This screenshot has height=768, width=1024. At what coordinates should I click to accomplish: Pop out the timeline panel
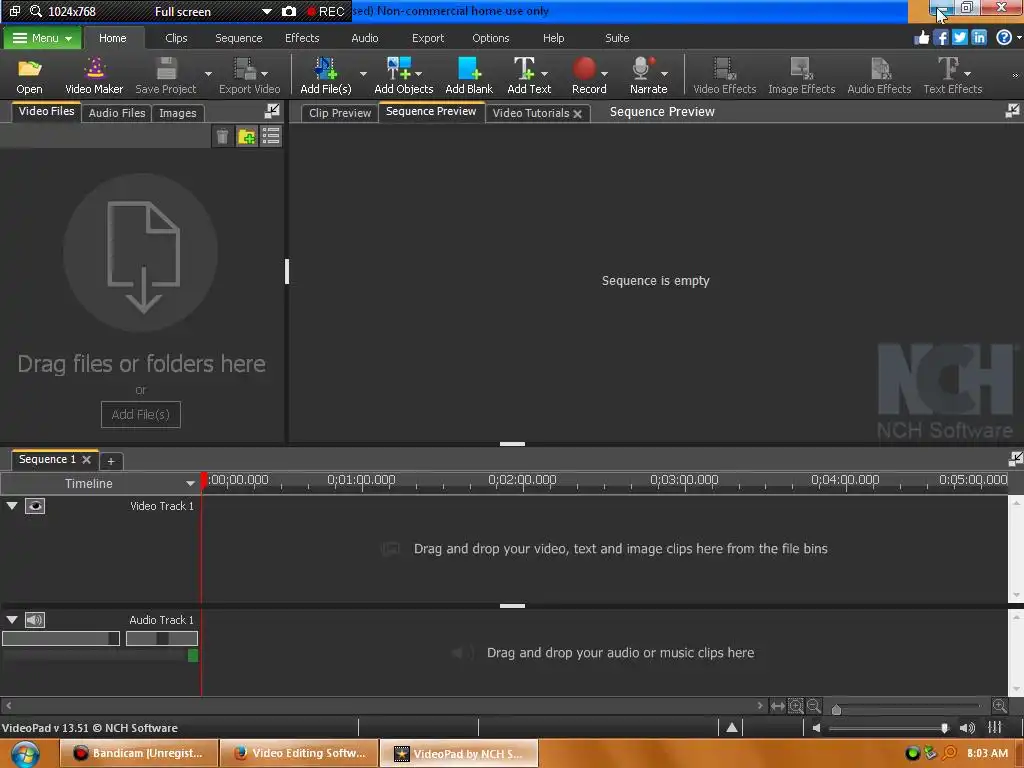click(1016, 458)
